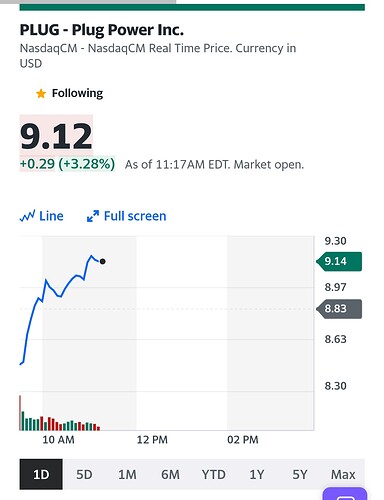Switch to the 5D range tab

click(x=84, y=474)
